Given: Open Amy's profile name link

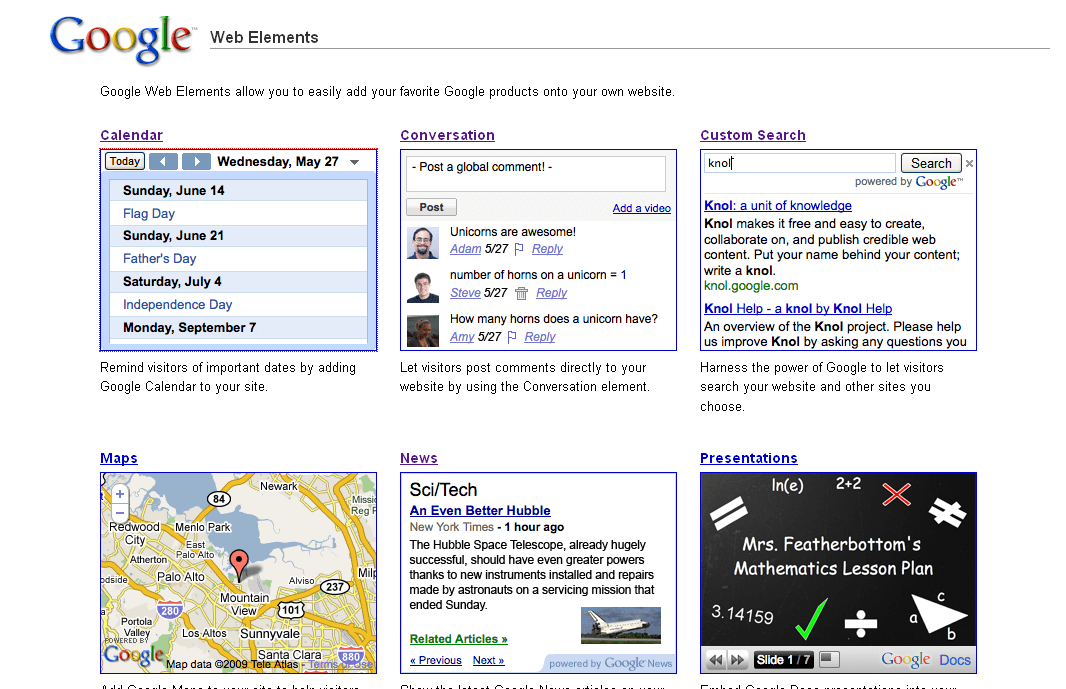Looking at the screenshot, I should tap(462, 337).
